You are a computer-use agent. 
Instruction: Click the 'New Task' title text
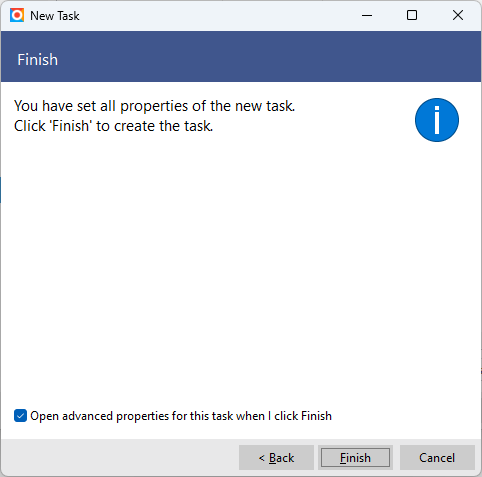[x=55, y=16]
